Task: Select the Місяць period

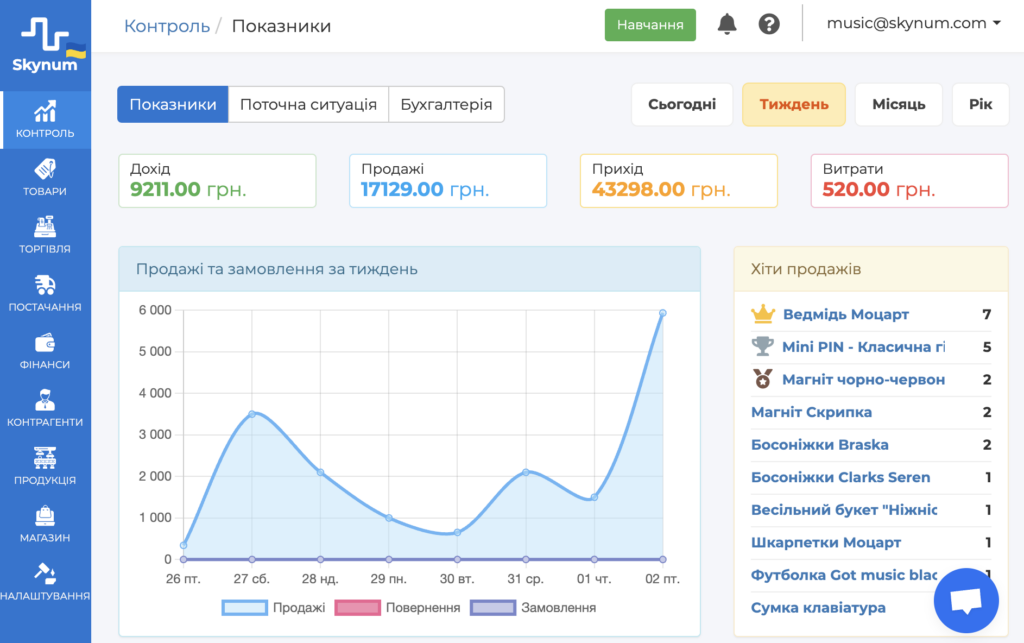Action: point(899,104)
